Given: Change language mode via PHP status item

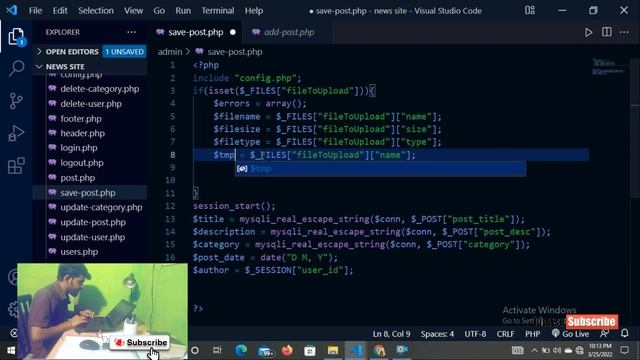Looking at the screenshot, I should tap(533, 334).
